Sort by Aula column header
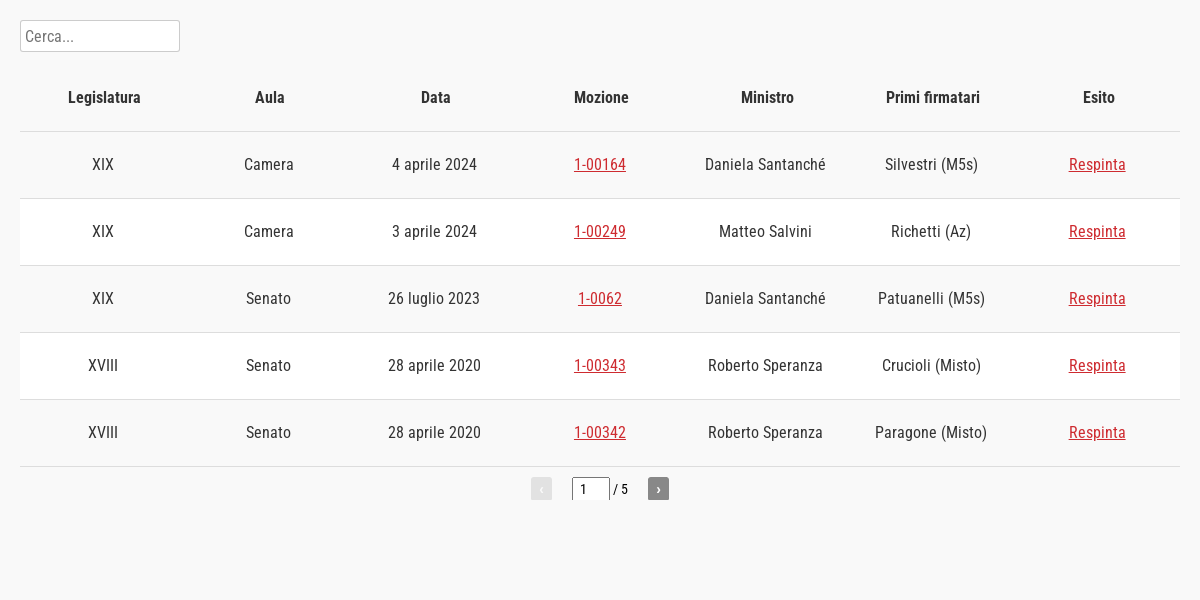This screenshot has height=600, width=1200. coord(270,98)
